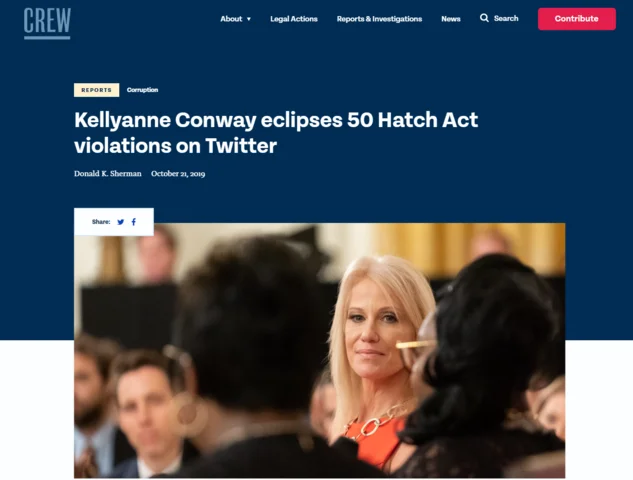Go to Reports & Investigations
633x480 pixels.
coord(379,19)
